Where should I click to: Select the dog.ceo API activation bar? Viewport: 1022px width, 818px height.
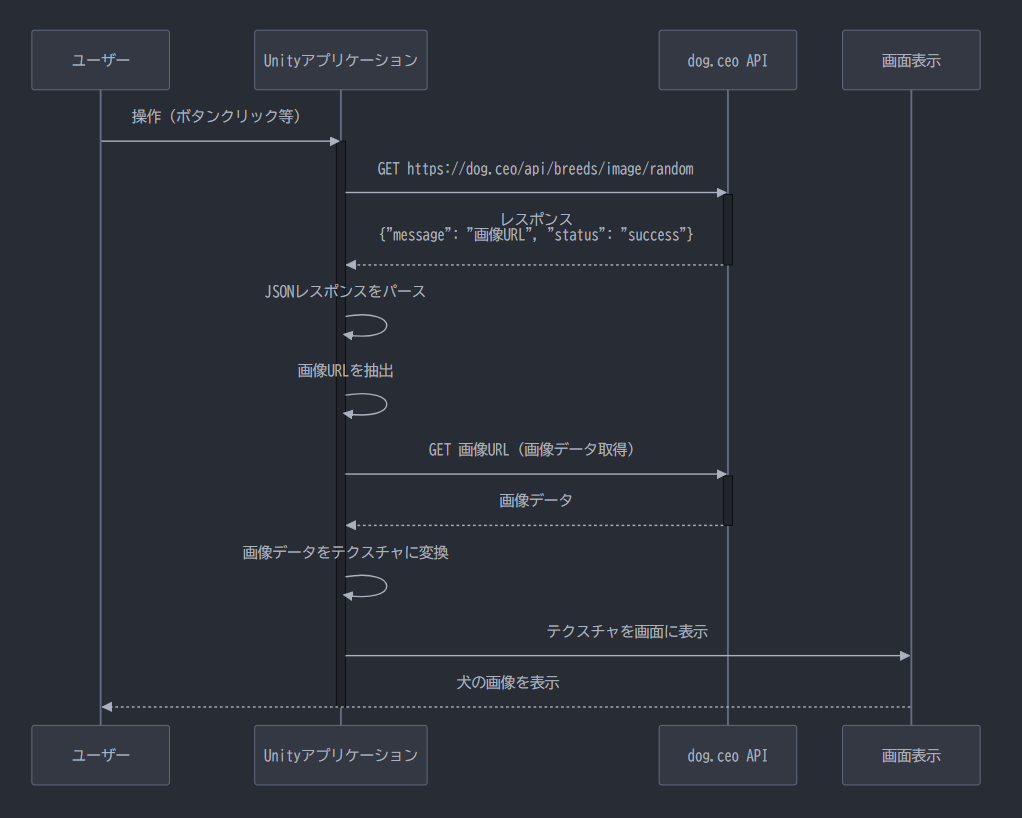(729, 230)
